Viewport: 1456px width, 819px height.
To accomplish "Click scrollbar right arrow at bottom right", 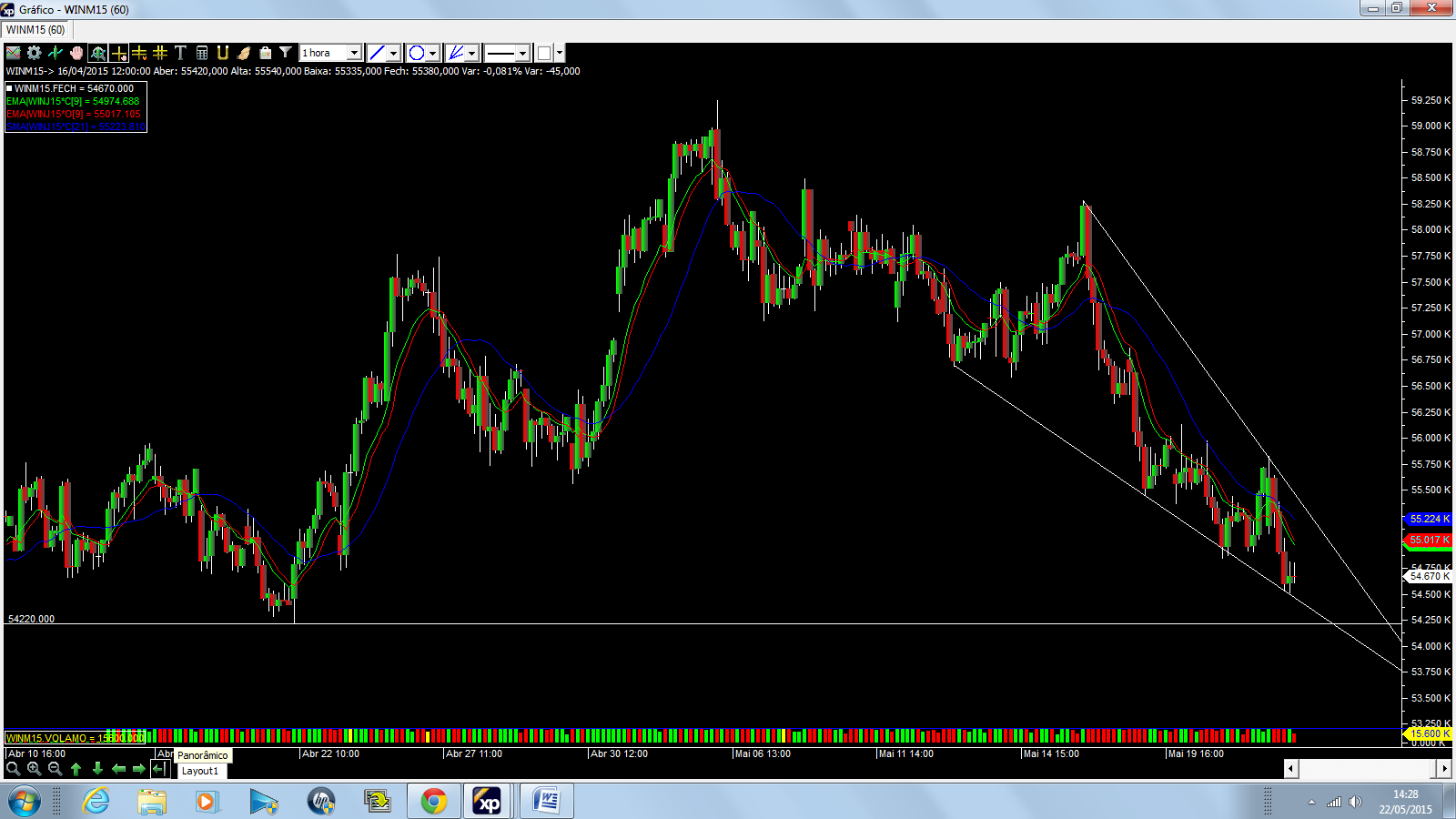I will [1444, 769].
